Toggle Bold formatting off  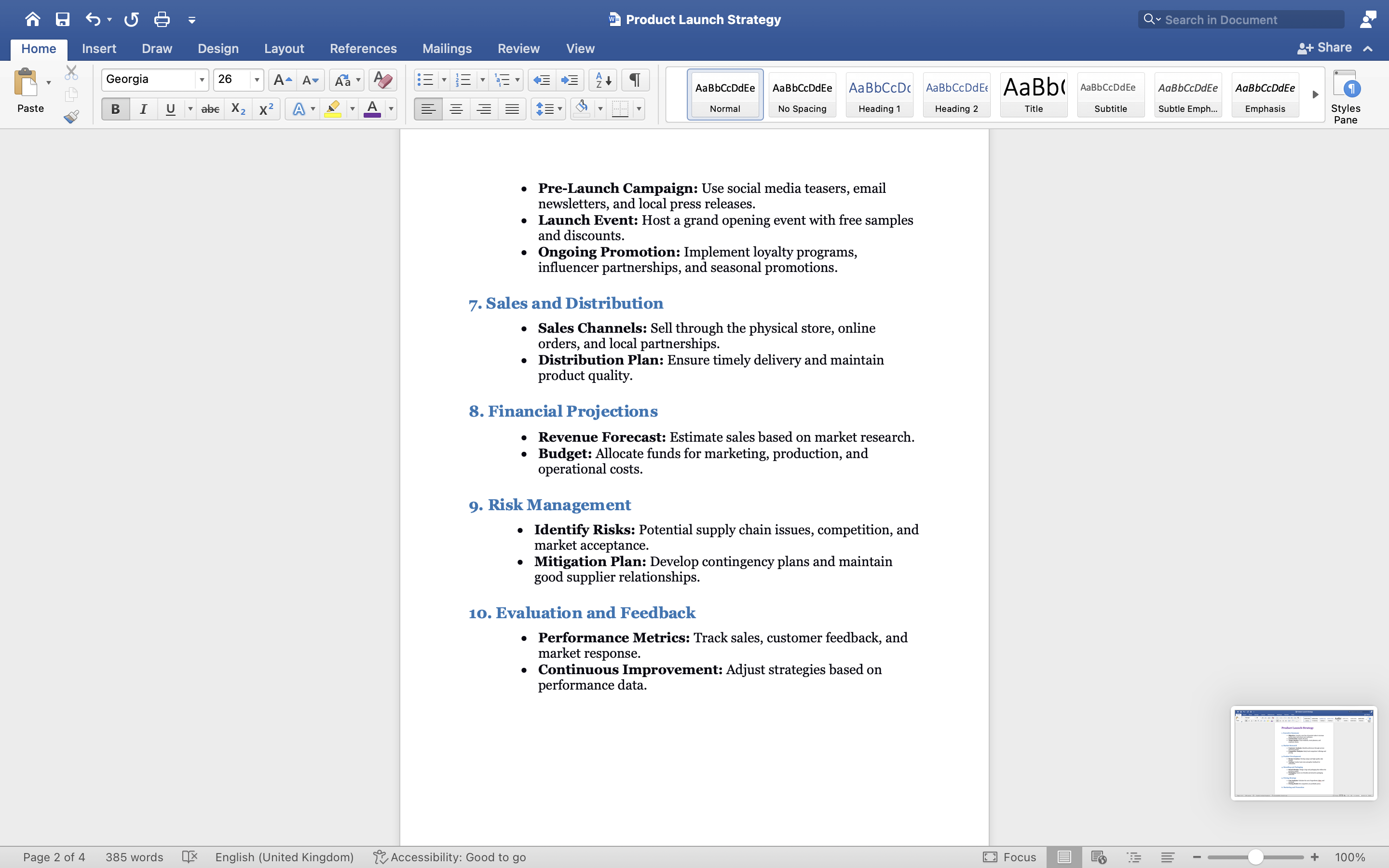115,109
